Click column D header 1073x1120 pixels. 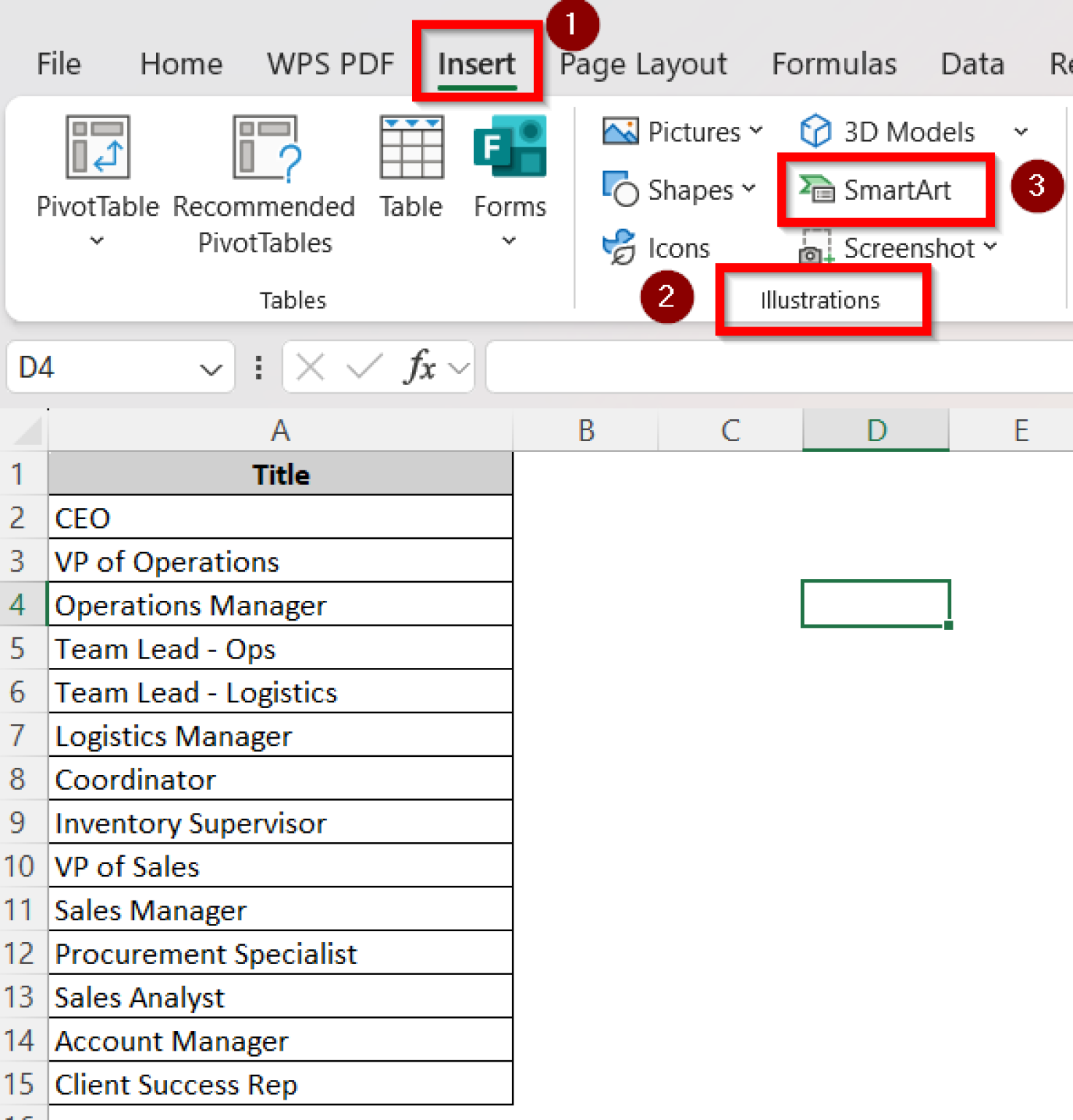(x=875, y=430)
